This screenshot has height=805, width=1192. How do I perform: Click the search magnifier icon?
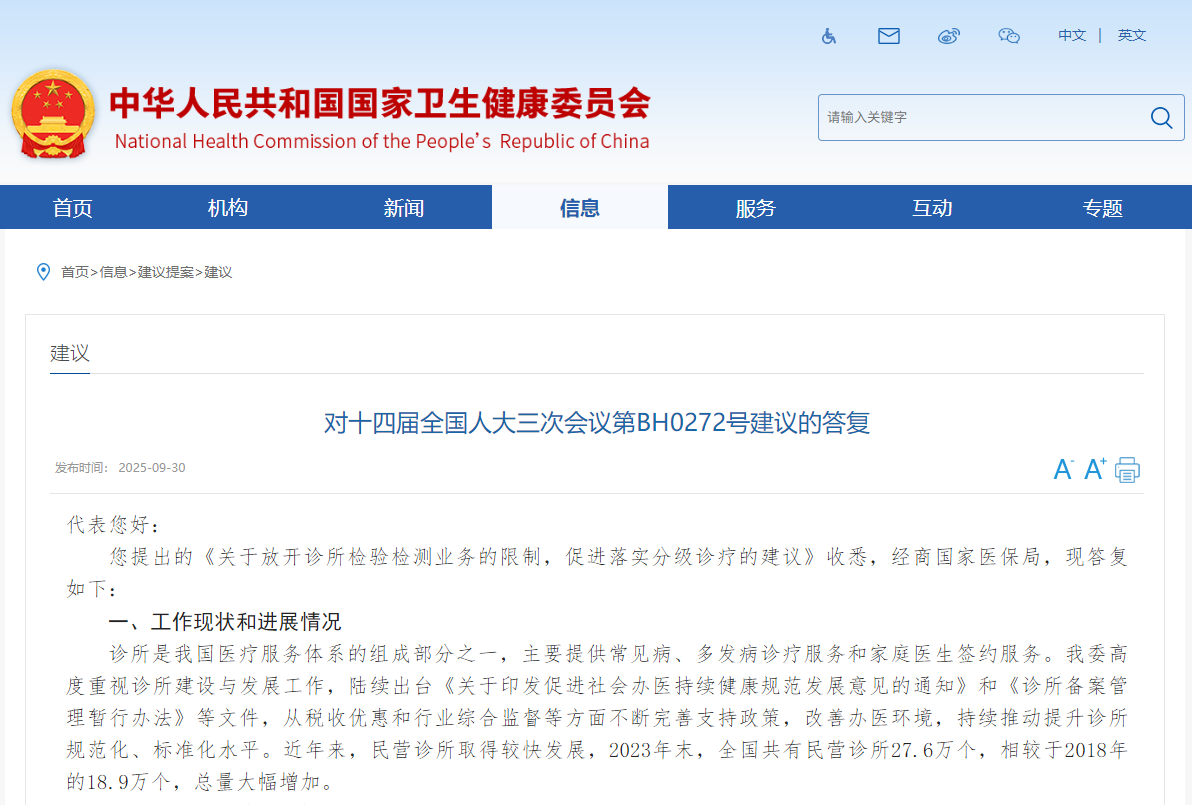point(1160,117)
